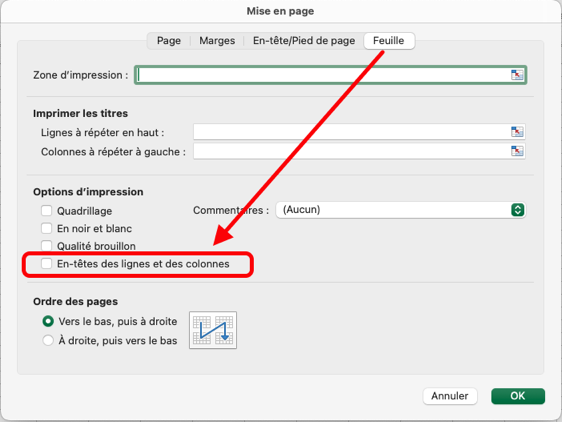Toggle Qualité brouillon checkbox
Viewport: 562px width, 422px height.
(x=46, y=246)
